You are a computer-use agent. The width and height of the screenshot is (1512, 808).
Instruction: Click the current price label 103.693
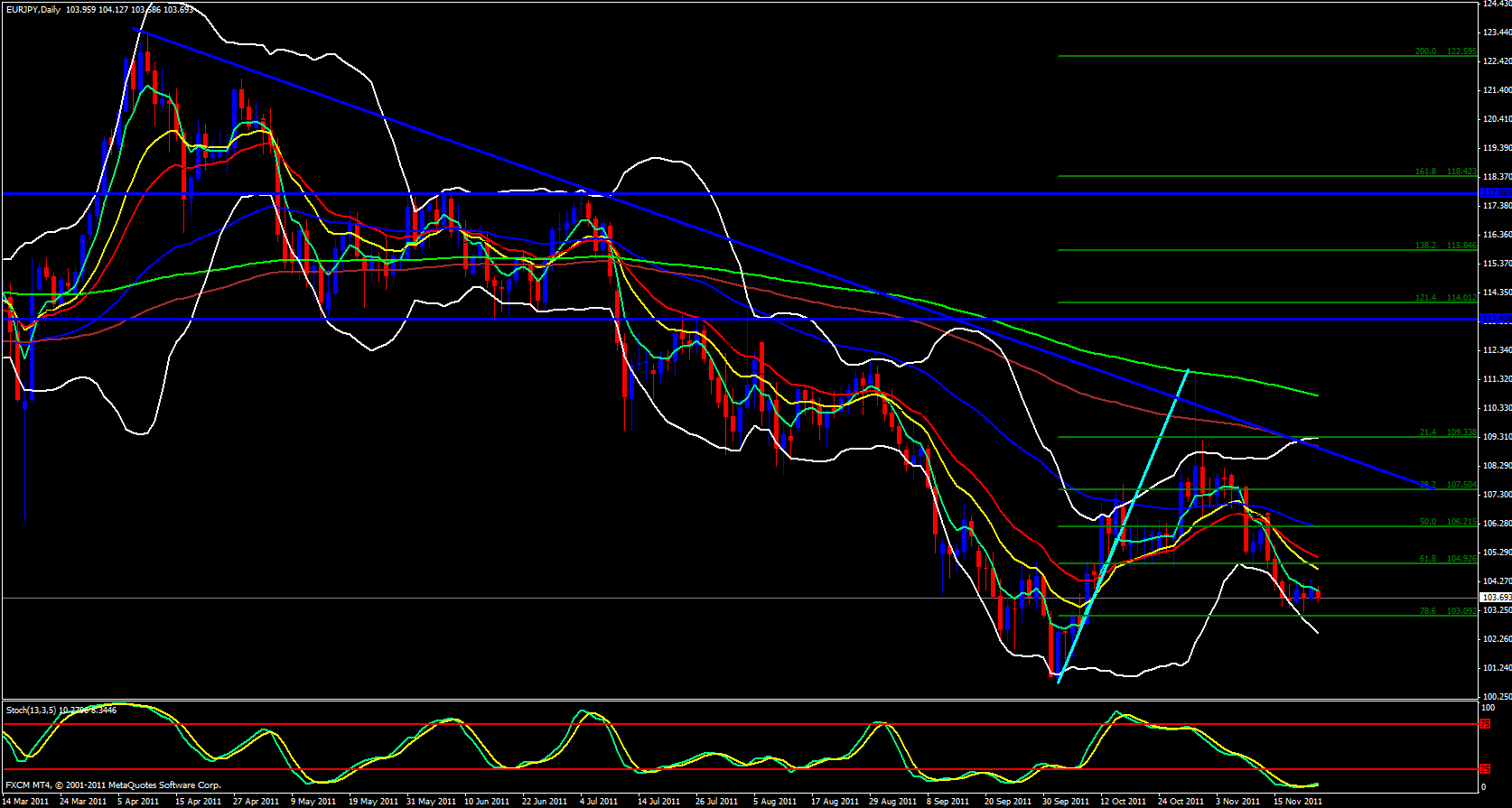pos(1496,598)
